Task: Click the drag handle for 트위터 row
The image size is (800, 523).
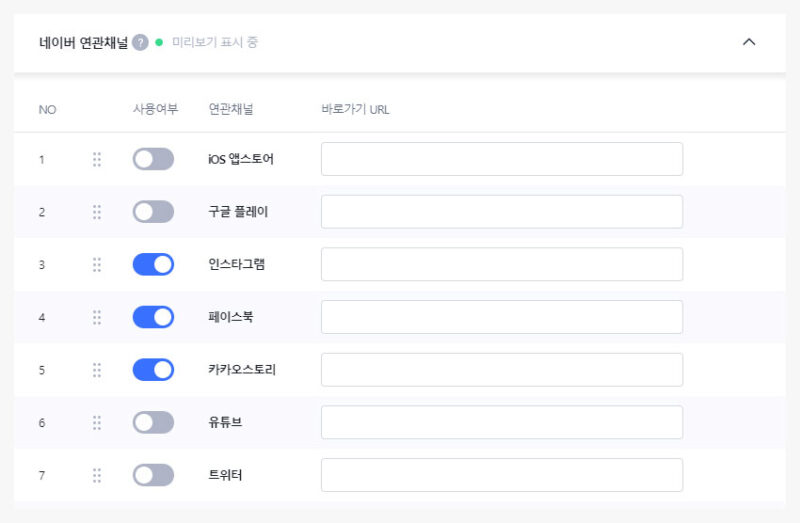Action: [97, 475]
